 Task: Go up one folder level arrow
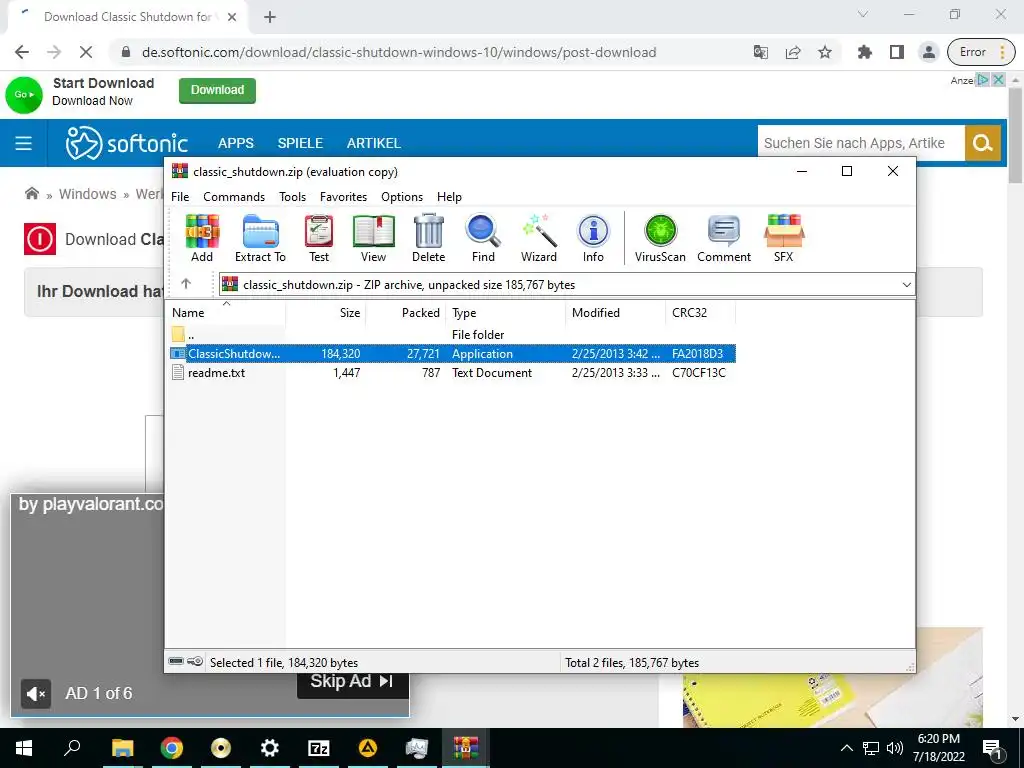point(186,283)
